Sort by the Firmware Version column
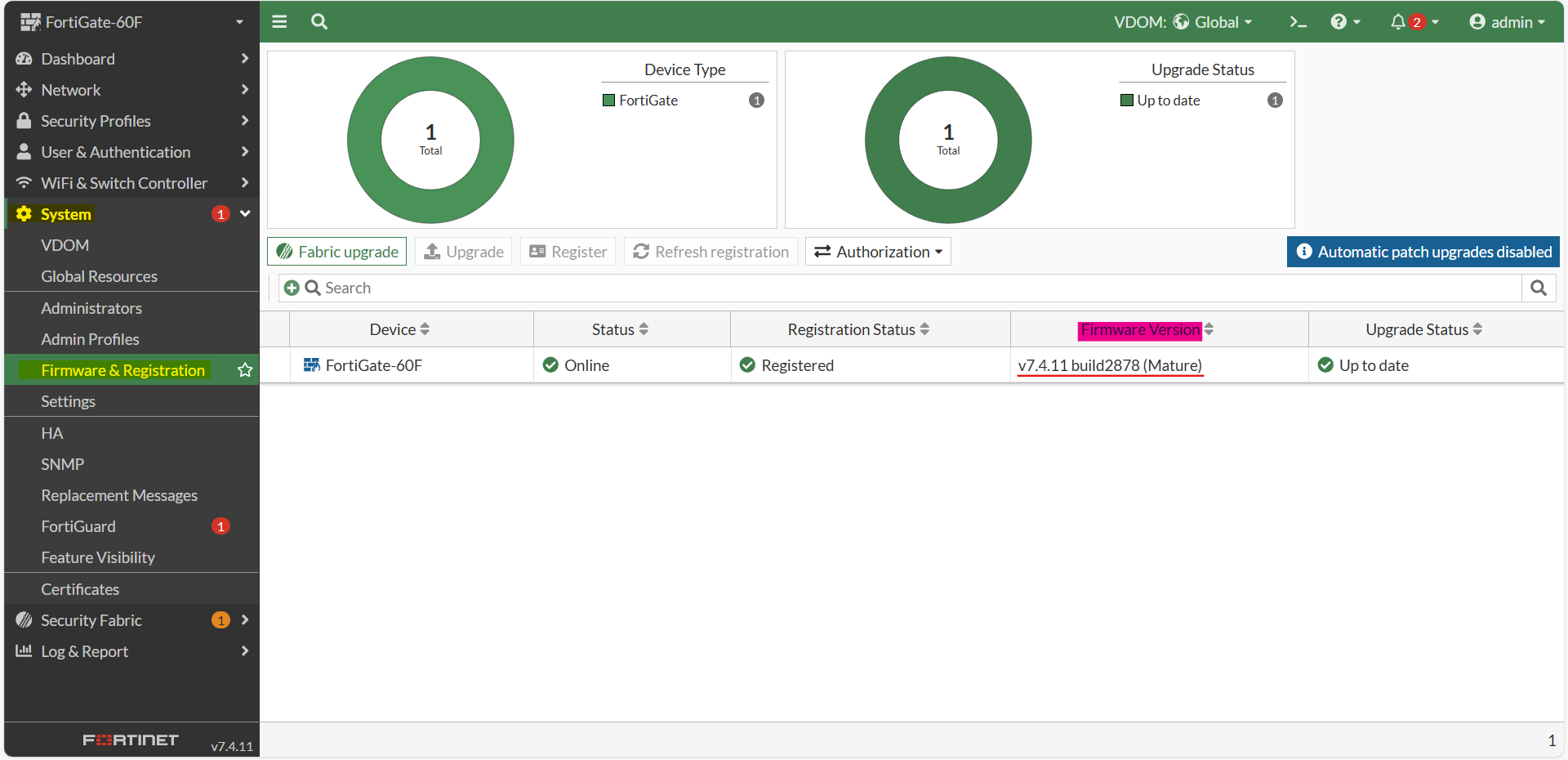The height and width of the screenshot is (760, 1568). 1160,329
